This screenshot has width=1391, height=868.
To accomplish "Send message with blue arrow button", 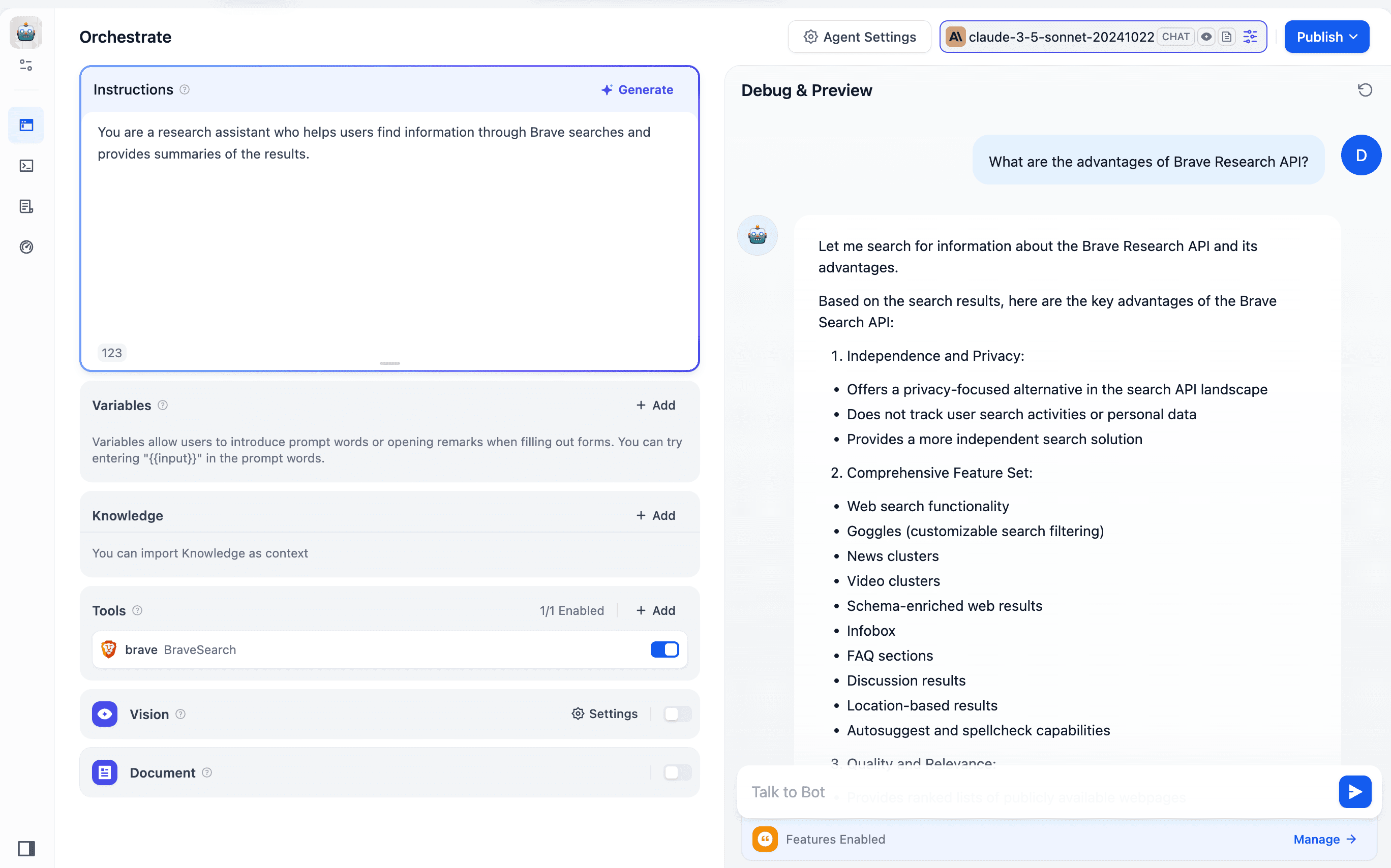I will tap(1354, 792).
